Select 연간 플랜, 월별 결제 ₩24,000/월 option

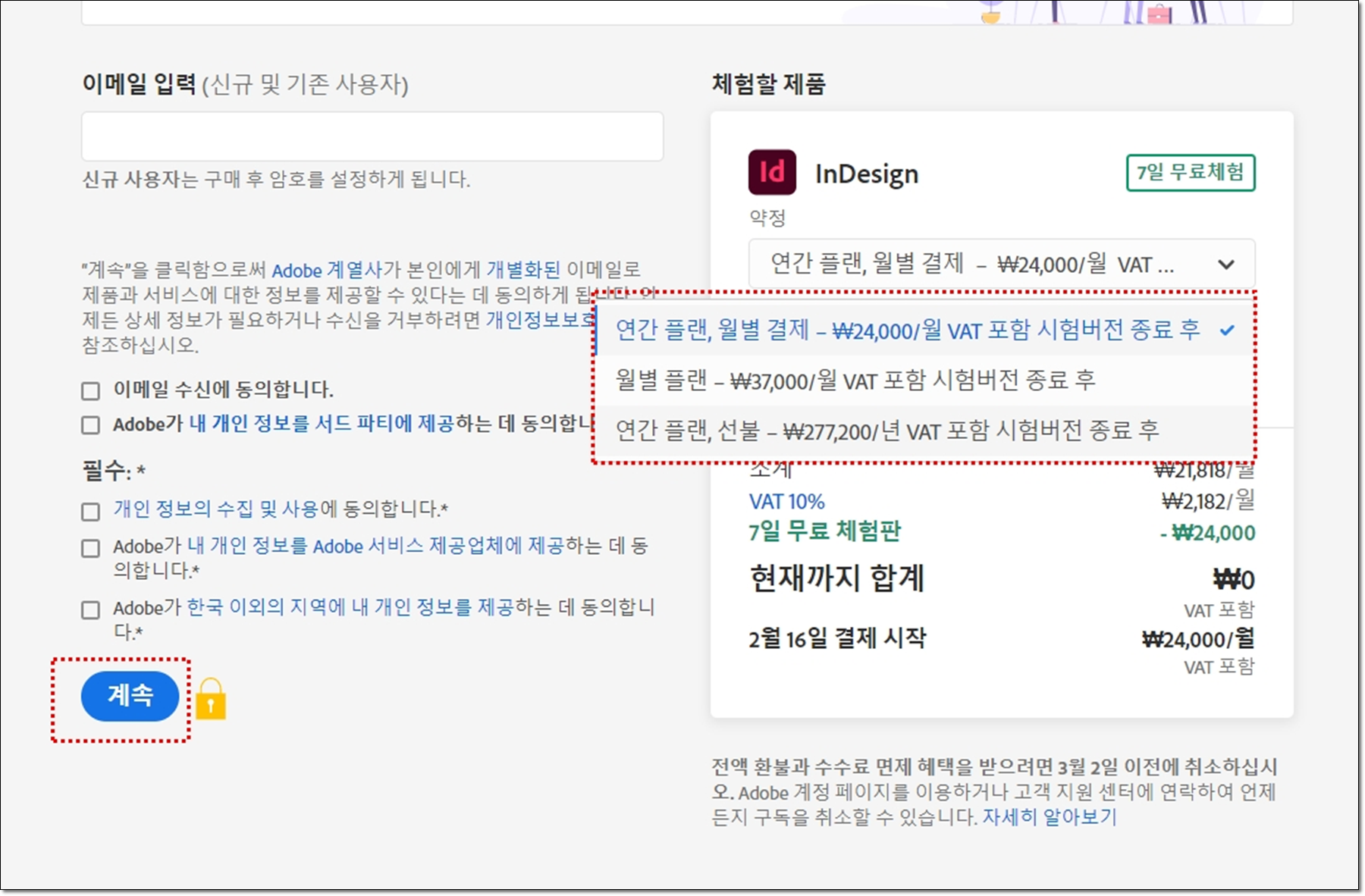click(x=924, y=330)
